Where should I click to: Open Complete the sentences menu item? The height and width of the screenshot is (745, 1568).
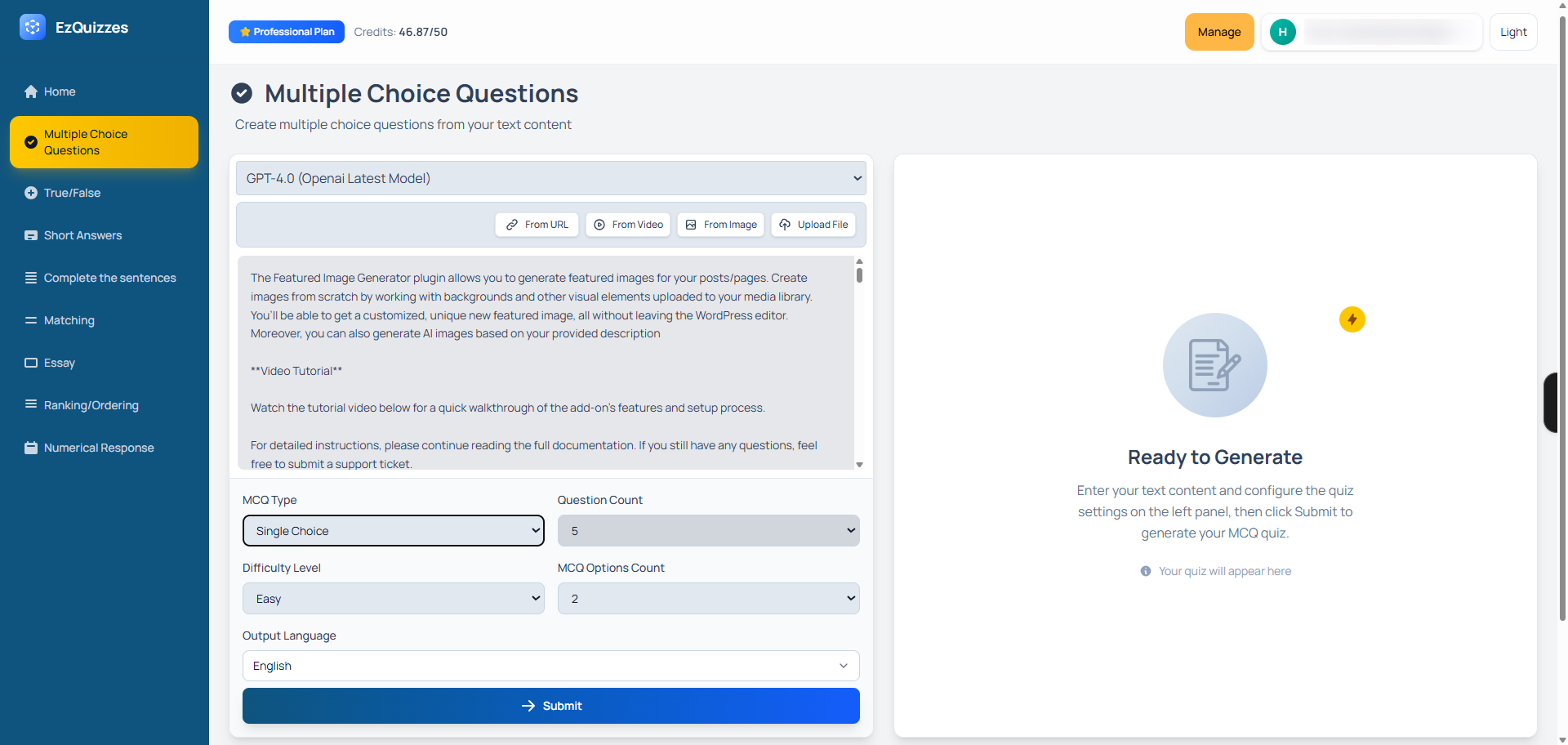[109, 278]
